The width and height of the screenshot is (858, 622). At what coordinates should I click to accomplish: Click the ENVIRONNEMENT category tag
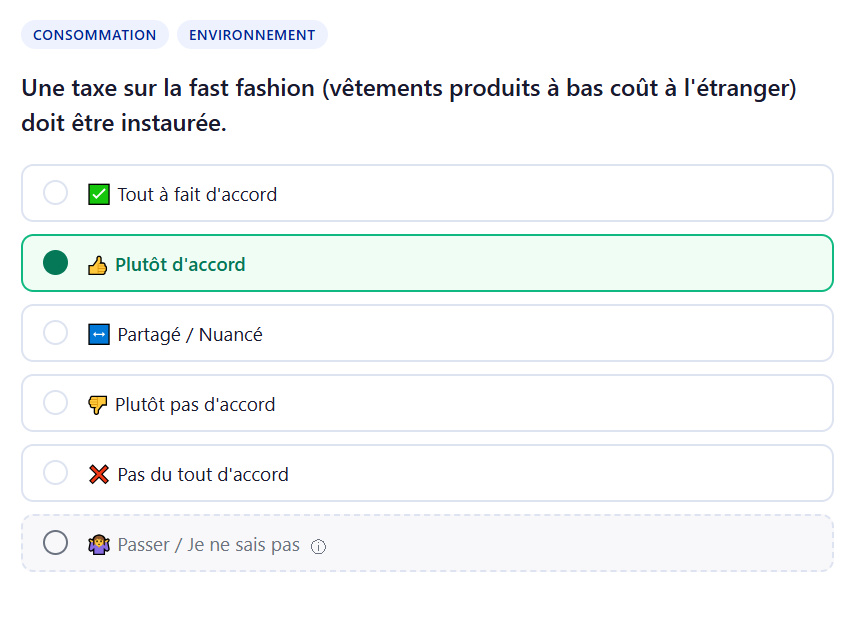(252, 35)
